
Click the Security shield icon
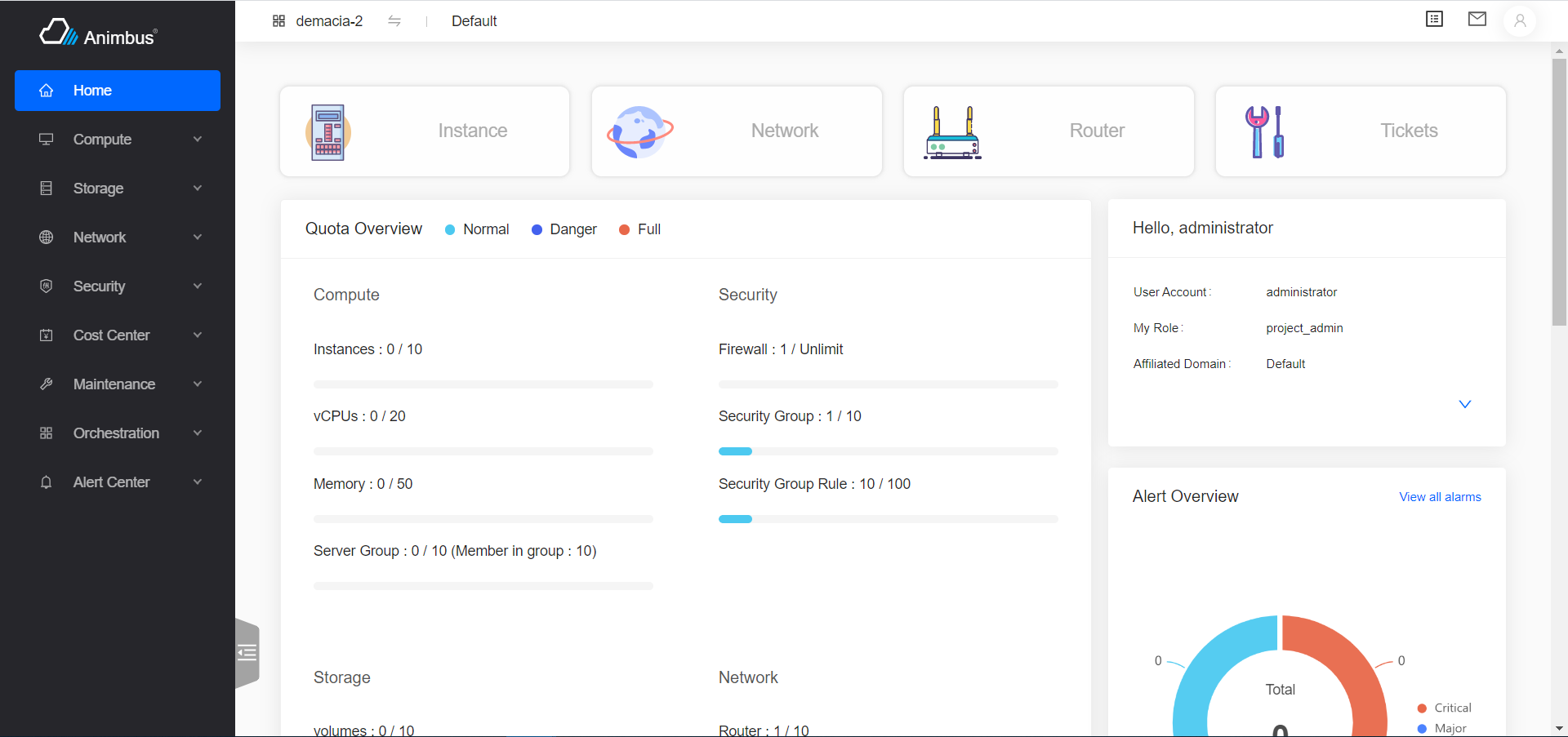point(47,286)
